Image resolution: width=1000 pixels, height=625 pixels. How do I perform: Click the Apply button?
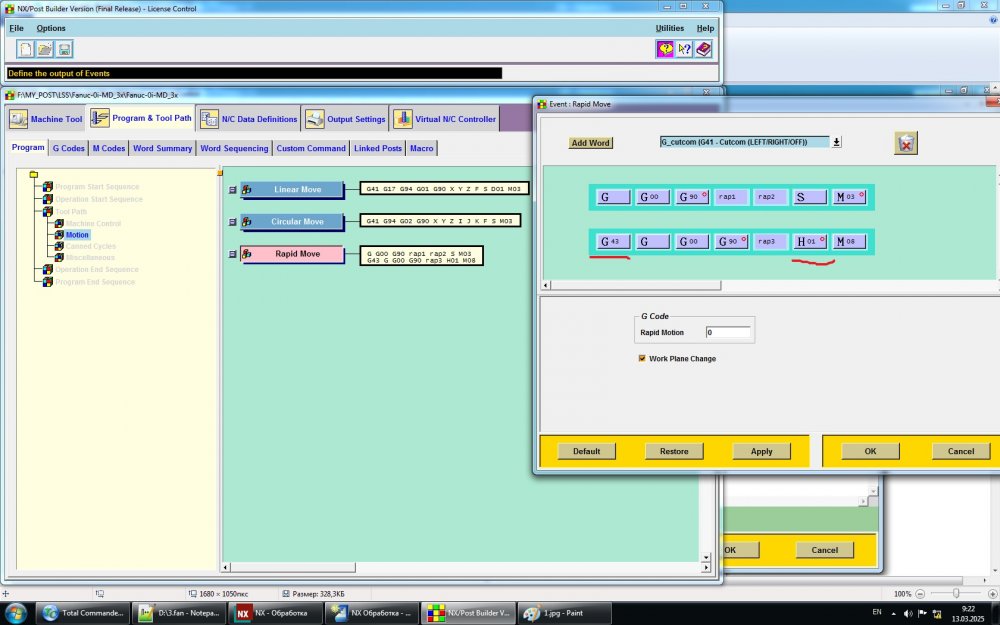pyautogui.click(x=761, y=451)
